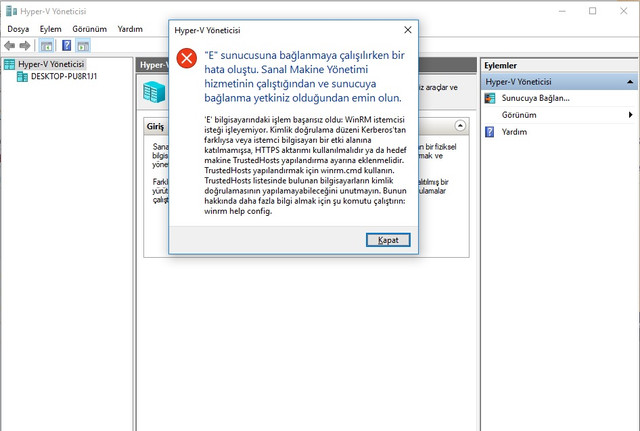Viewport: 640px width, 431px height.
Task: Select DESKTOP-PU8R1J1 in the tree
Action: click(x=64, y=76)
